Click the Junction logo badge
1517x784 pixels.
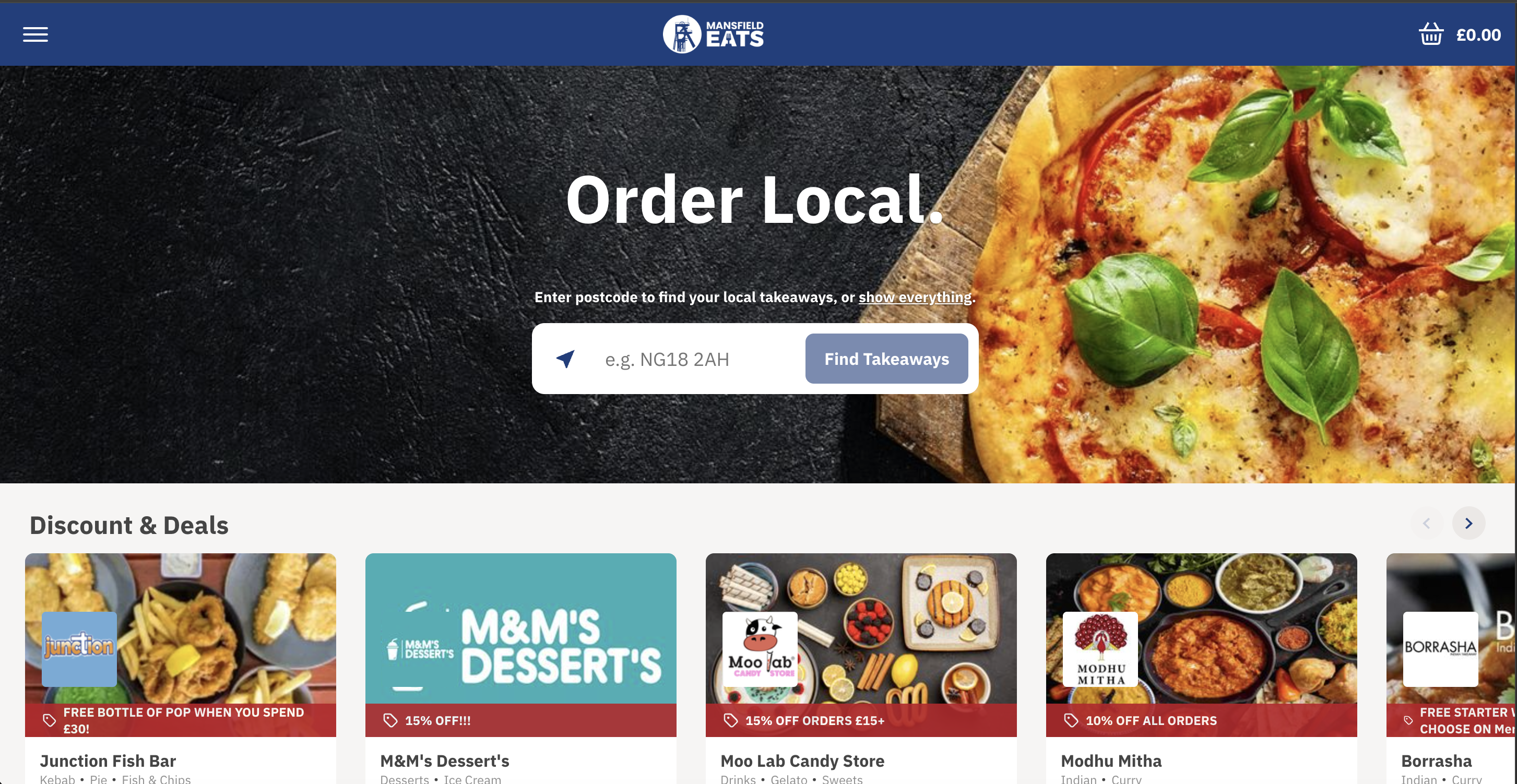(79, 649)
